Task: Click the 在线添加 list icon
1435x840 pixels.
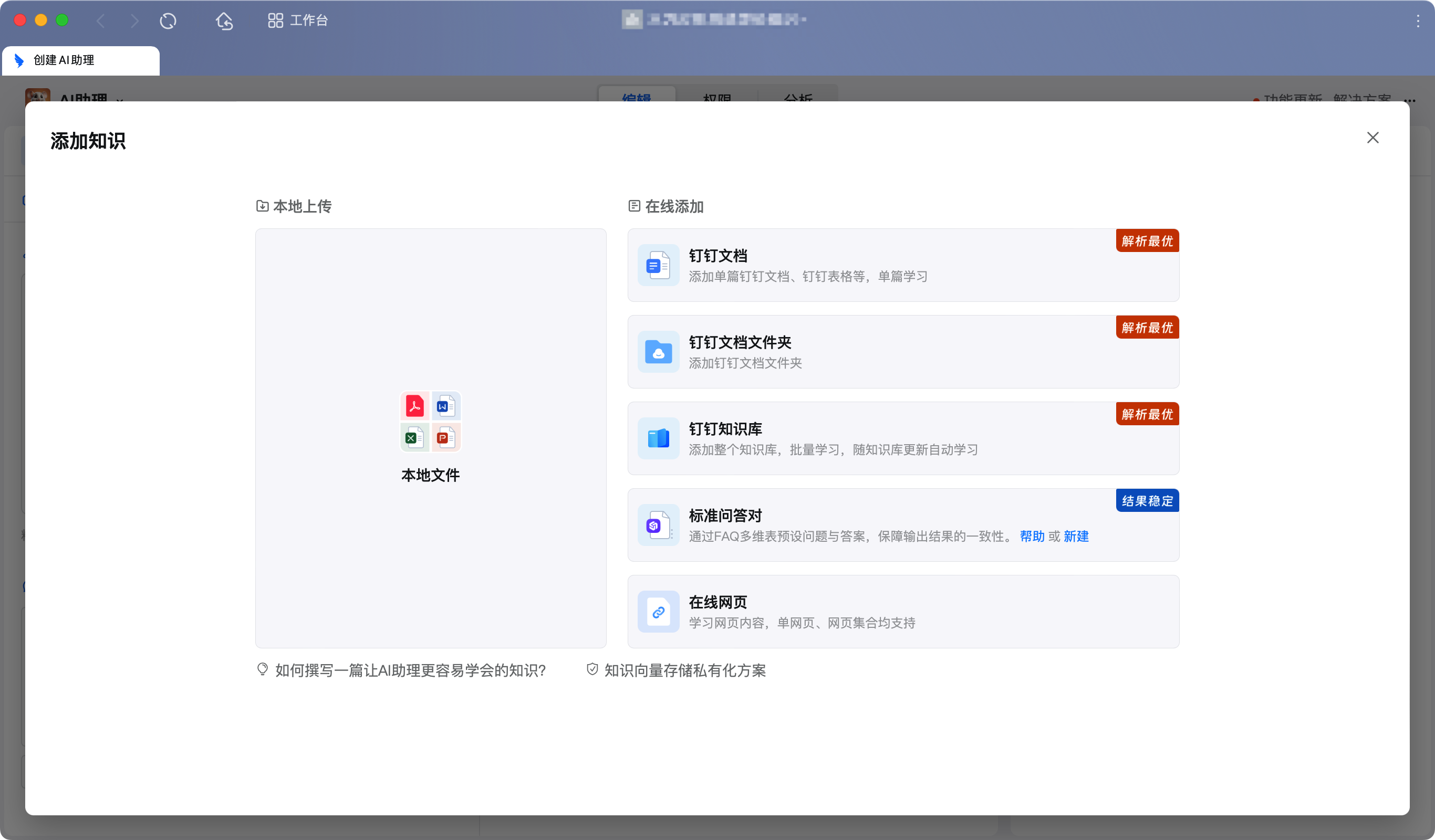Action: [x=635, y=206]
